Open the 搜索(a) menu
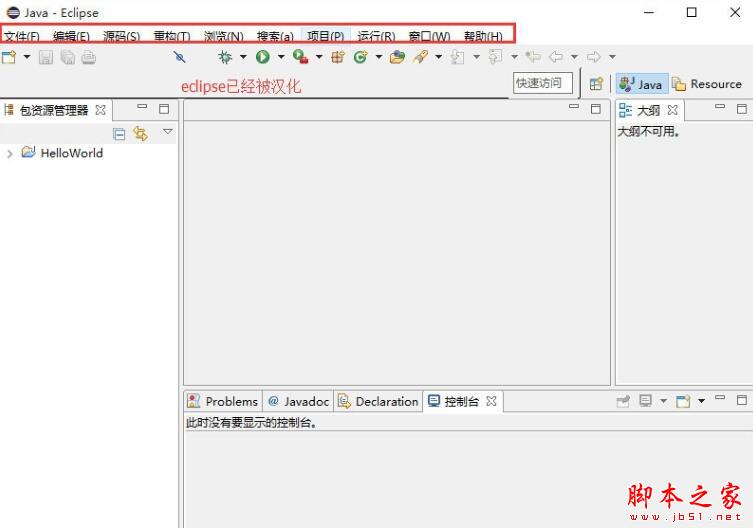This screenshot has height=528, width=753. tap(275, 36)
